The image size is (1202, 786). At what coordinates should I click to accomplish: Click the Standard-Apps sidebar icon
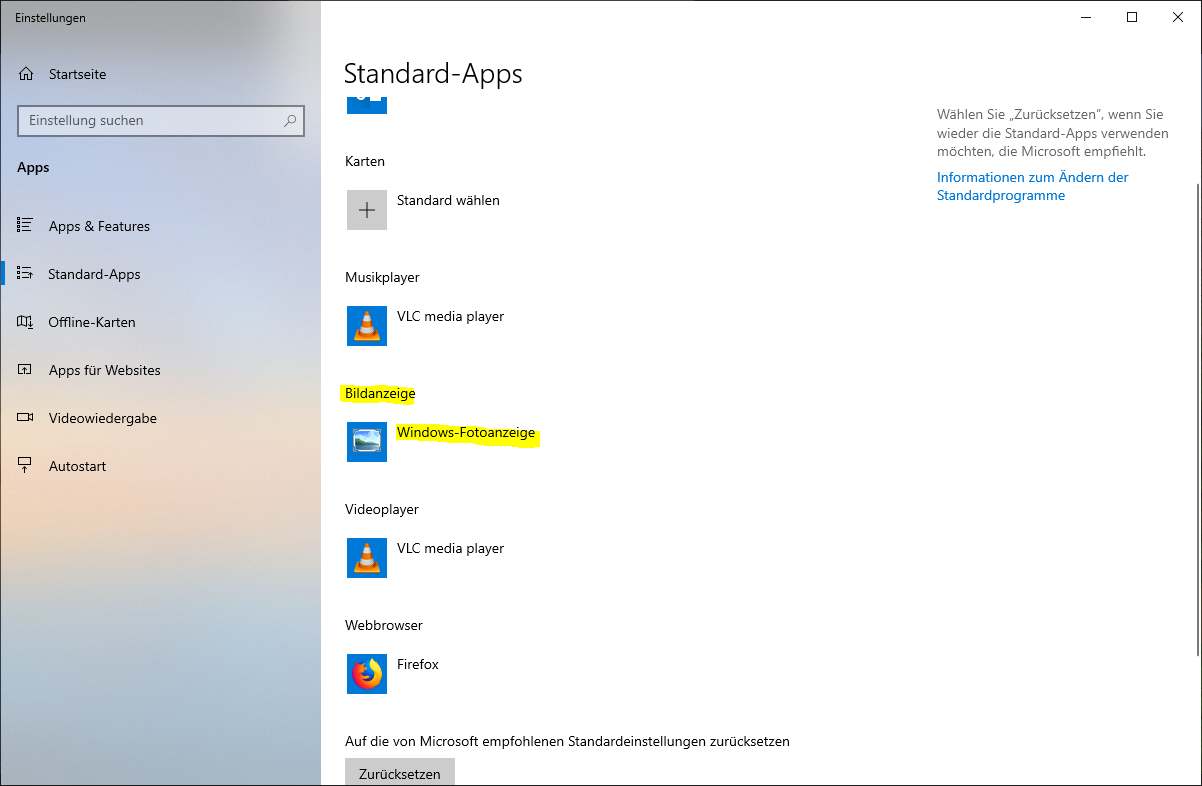(x=26, y=274)
